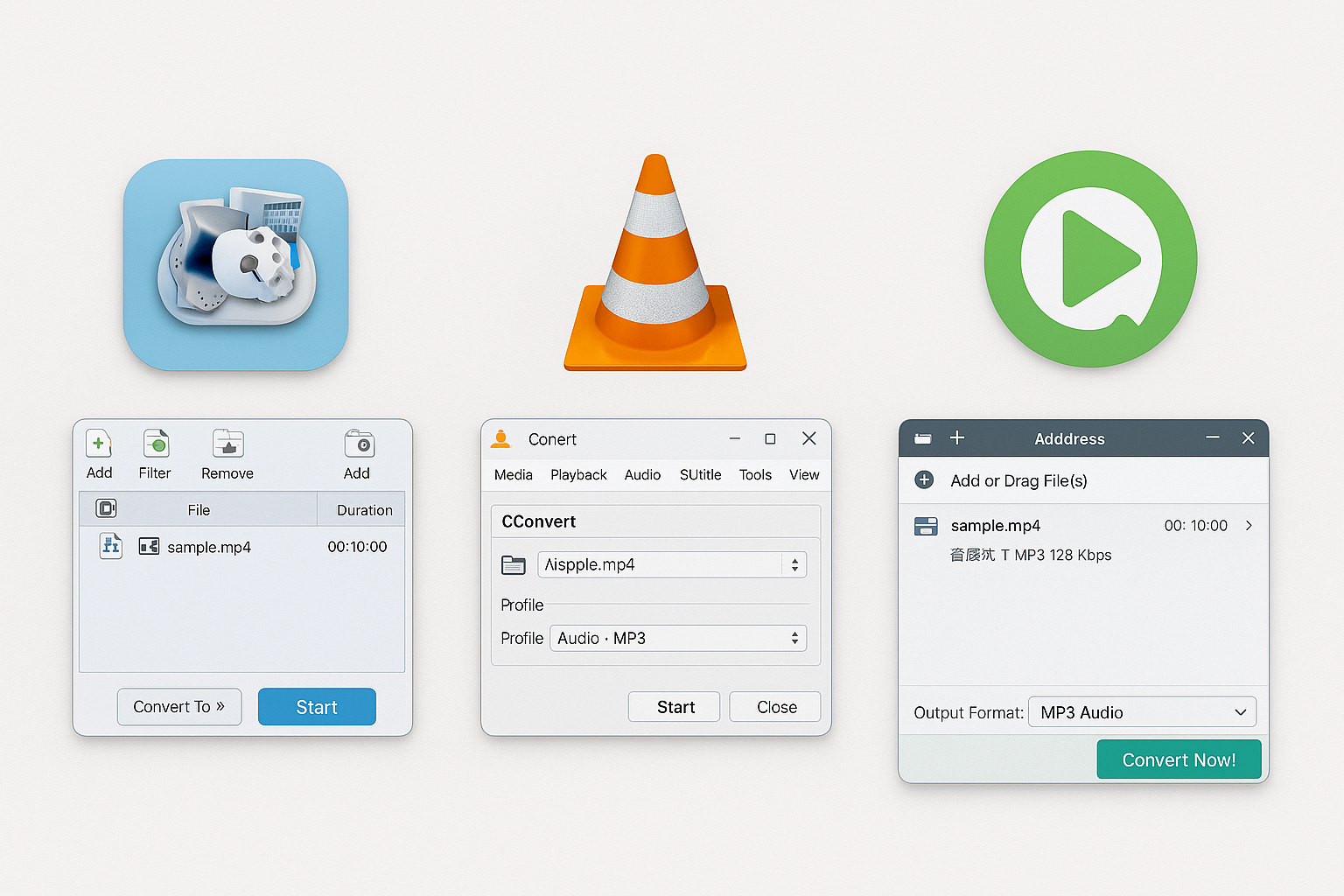Viewport: 1344px width, 896px height.
Task: Open the green play button app icon
Action: pyautogui.click(x=1090, y=259)
